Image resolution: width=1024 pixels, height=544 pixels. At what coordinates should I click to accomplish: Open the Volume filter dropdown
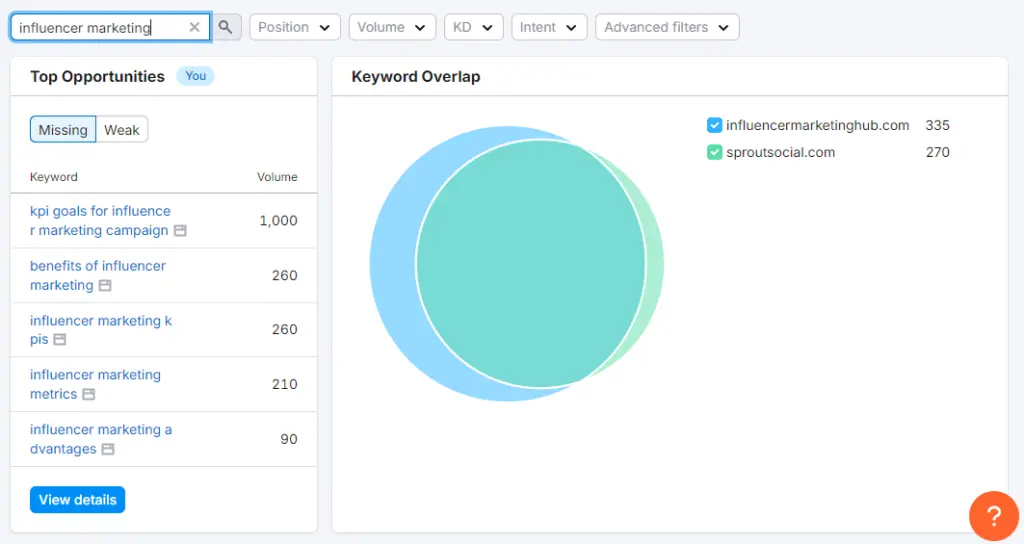point(392,27)
